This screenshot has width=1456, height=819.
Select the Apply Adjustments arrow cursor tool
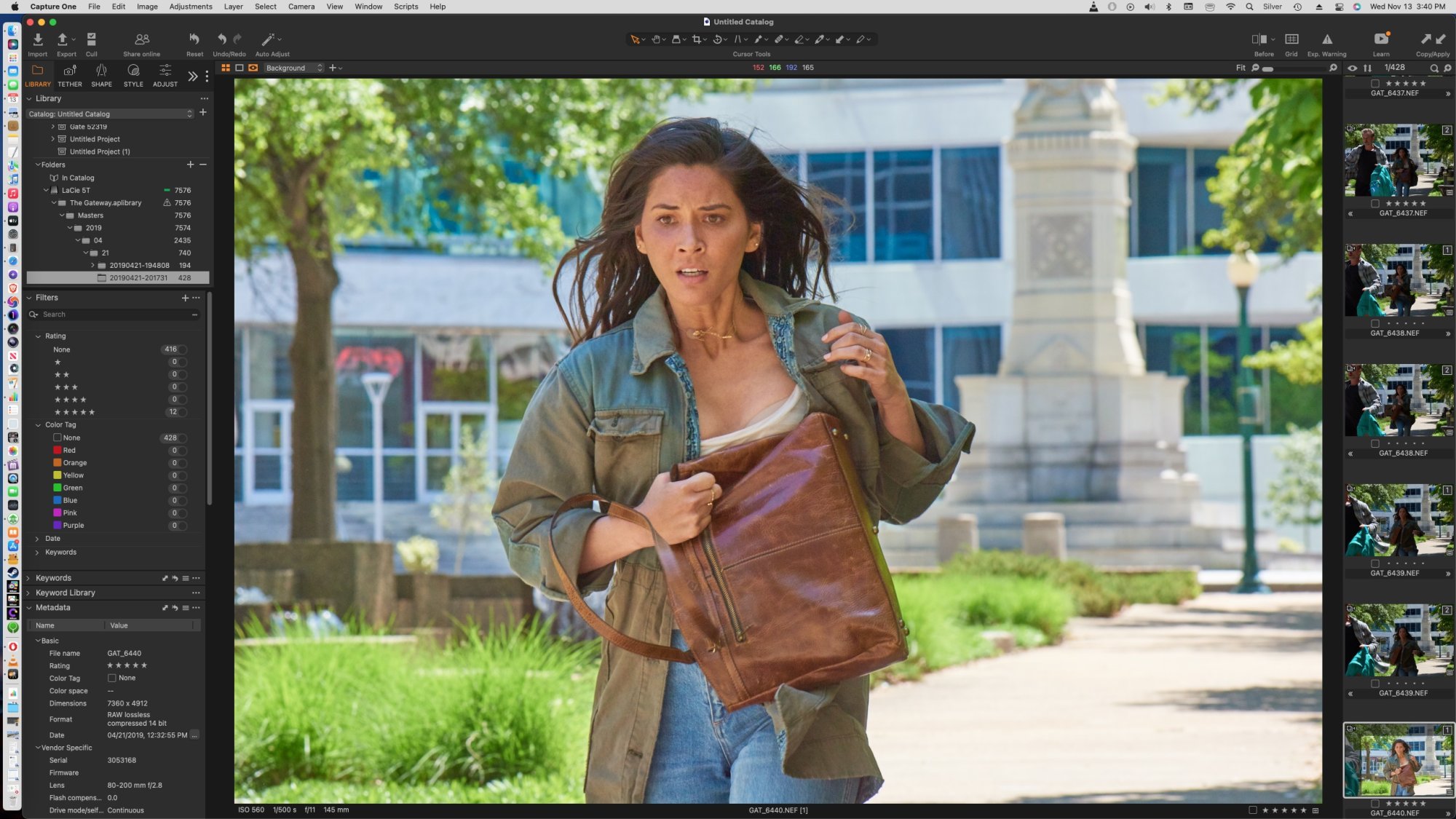[839, 39]
